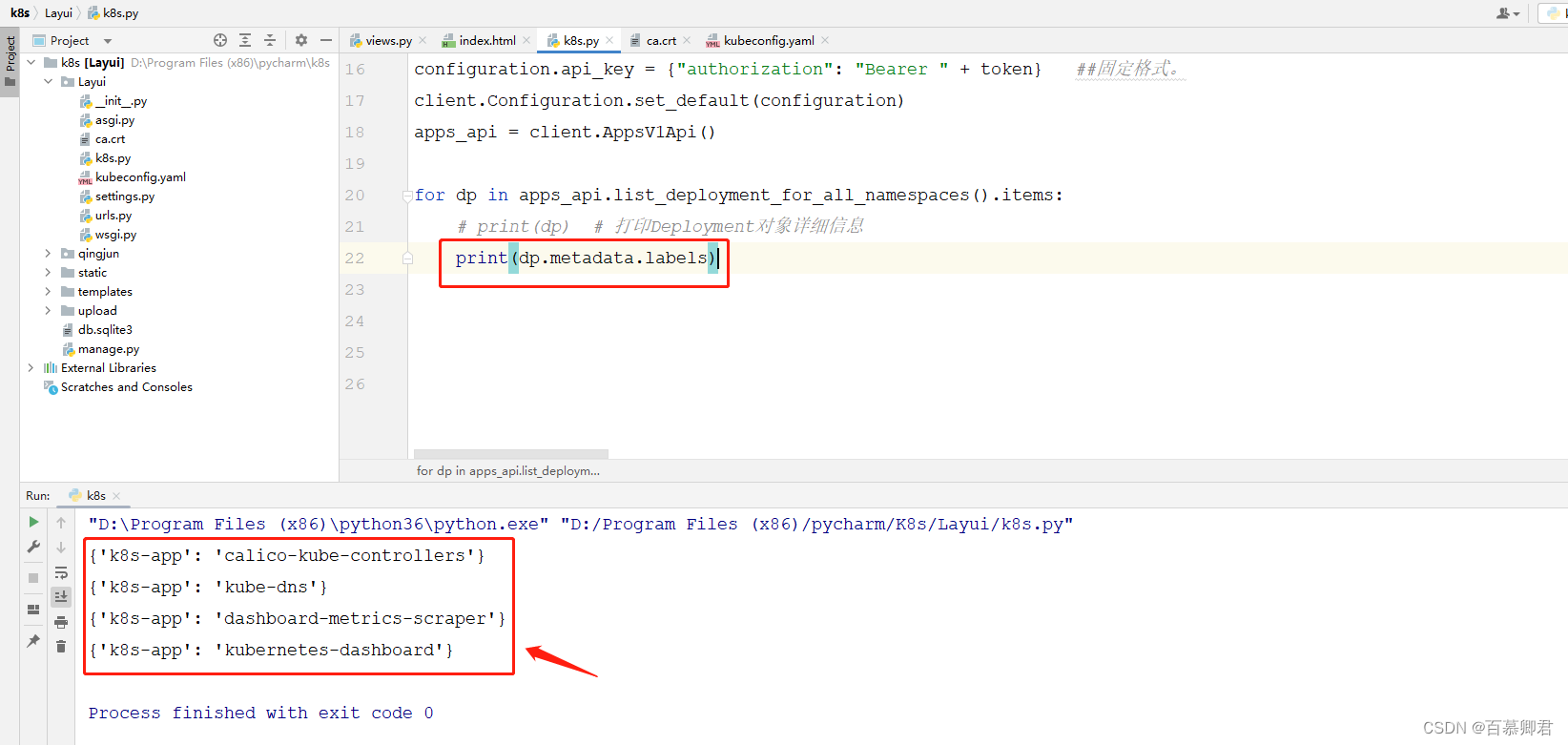Click the 'kubernetes-dashboard' output line

click(x=271, y=650)
